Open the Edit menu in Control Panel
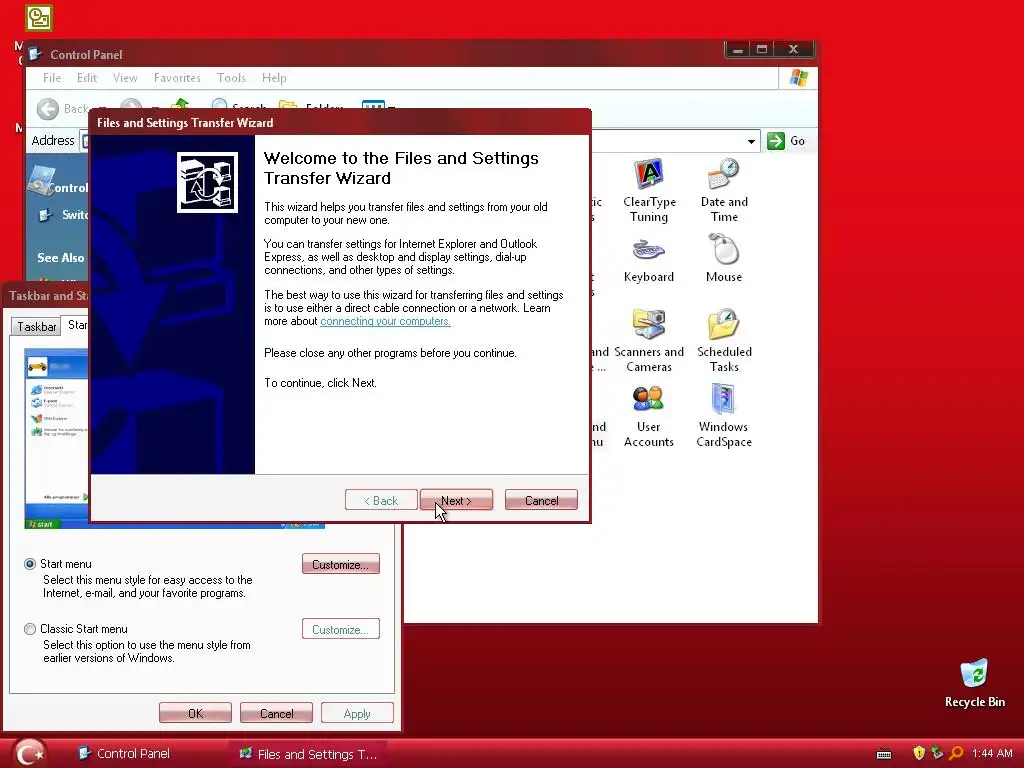 (86, 78)
